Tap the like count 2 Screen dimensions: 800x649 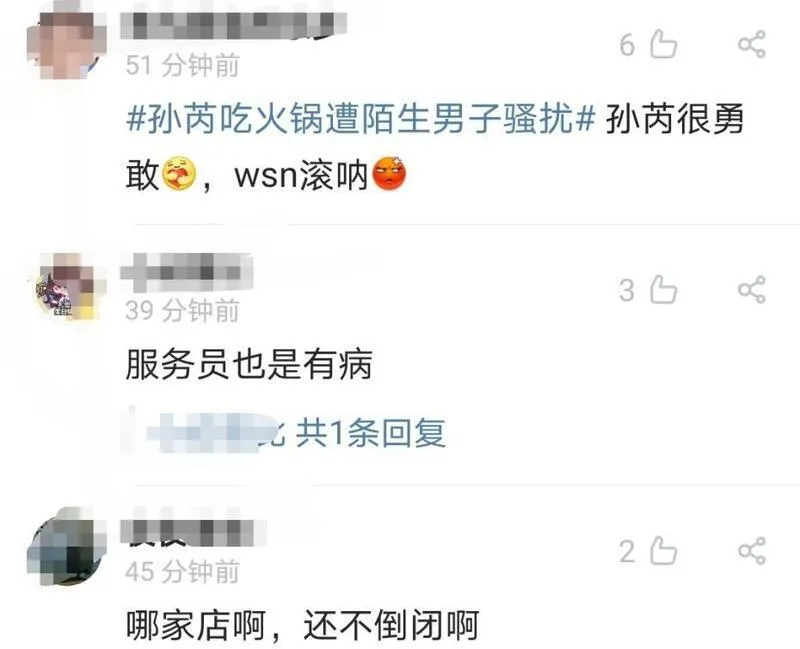pyautogui.click(x=628, y=552)
